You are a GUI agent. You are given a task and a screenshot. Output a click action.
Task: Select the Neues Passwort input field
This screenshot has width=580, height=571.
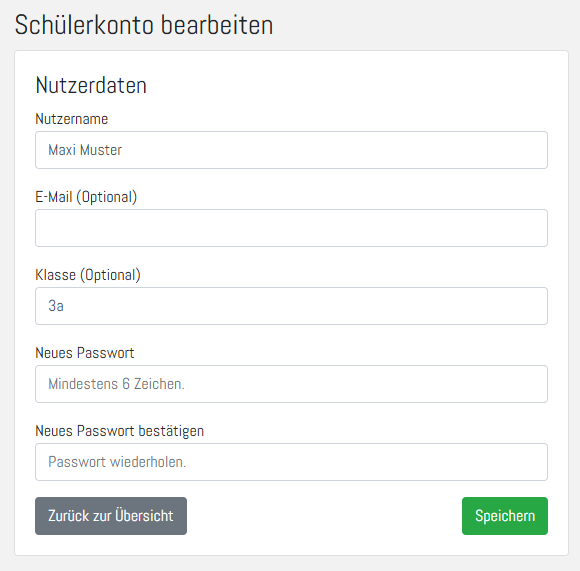coord(291,384)
